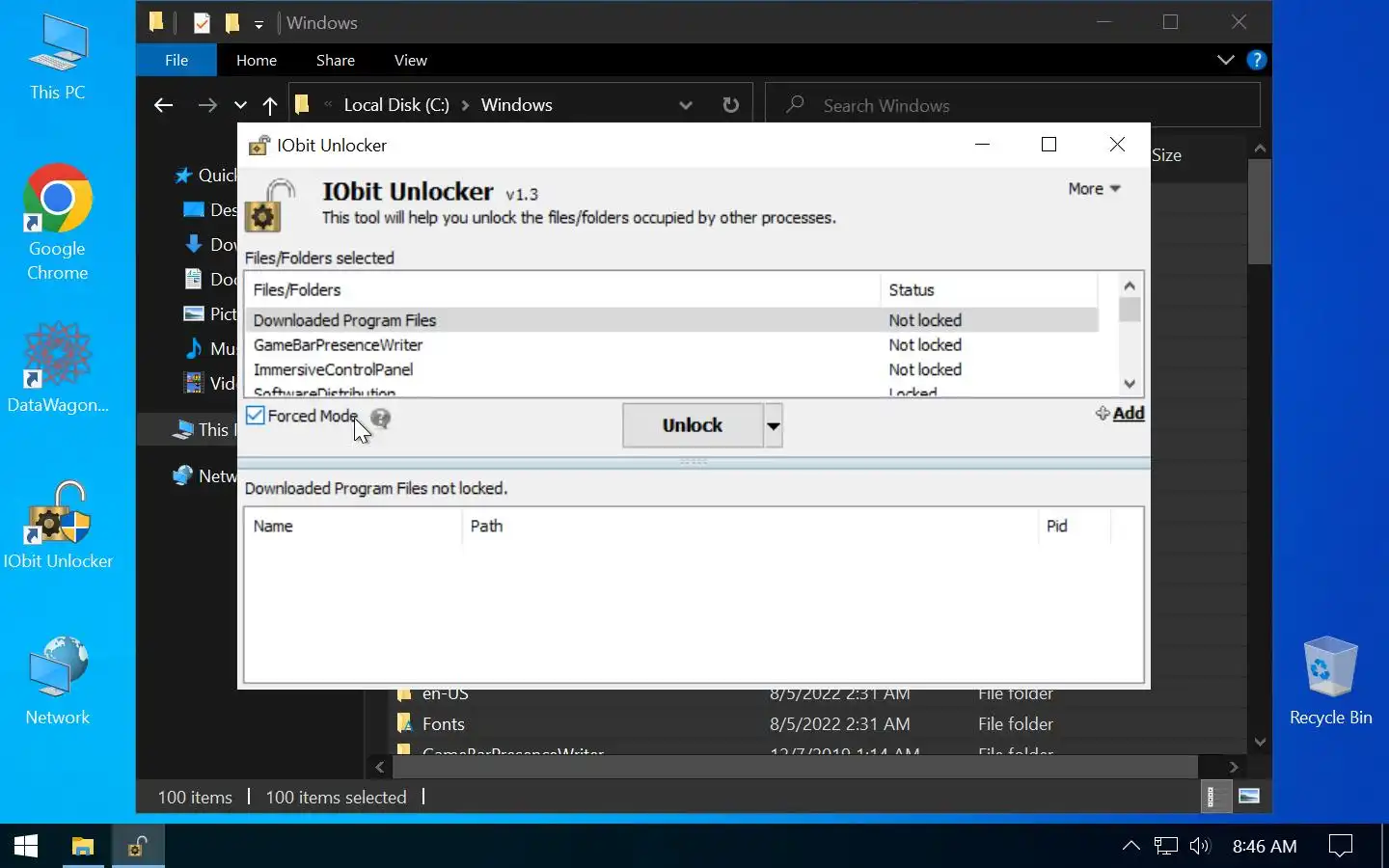Click the File Explorer taskbar icon
1389x868 pixels.
83,846
